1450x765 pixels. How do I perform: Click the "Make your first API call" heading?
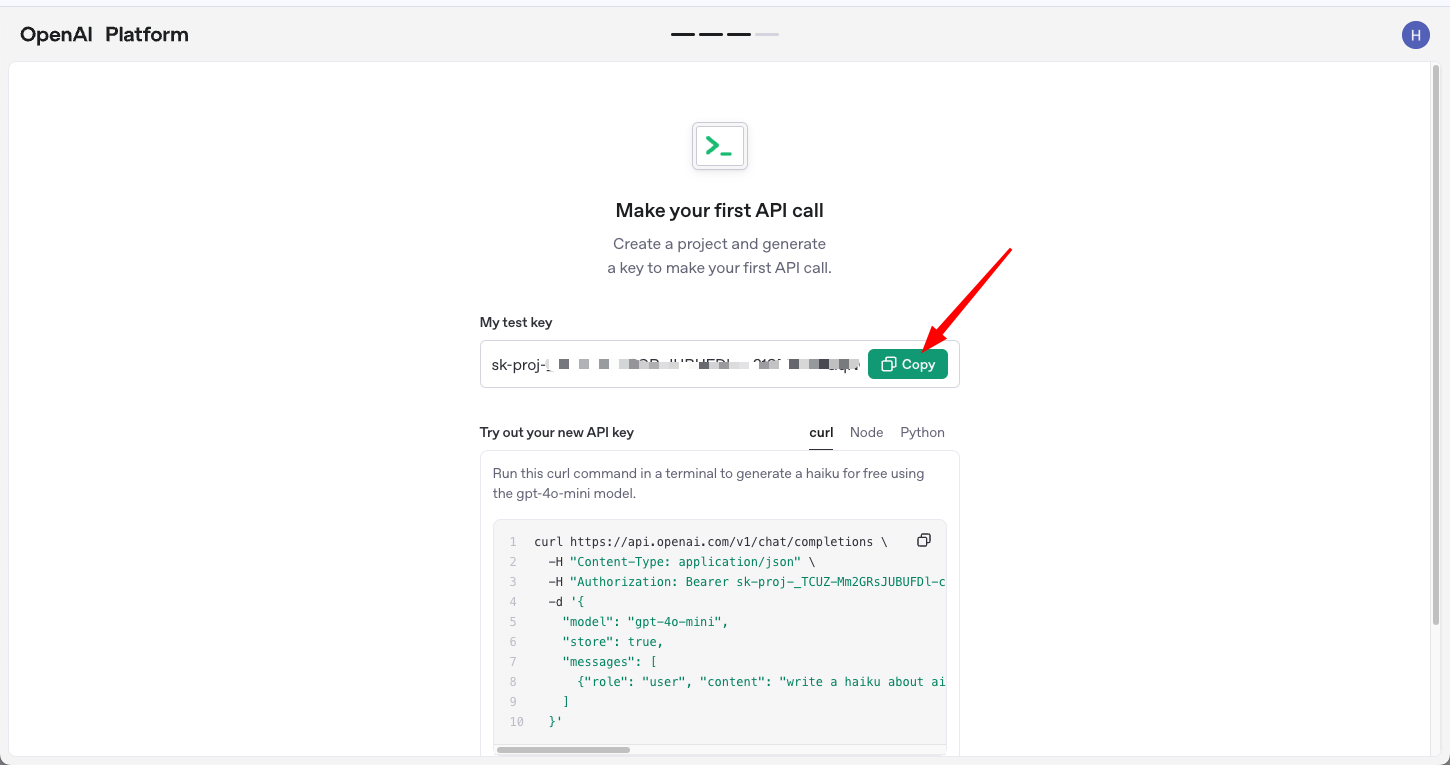[719, 211]
